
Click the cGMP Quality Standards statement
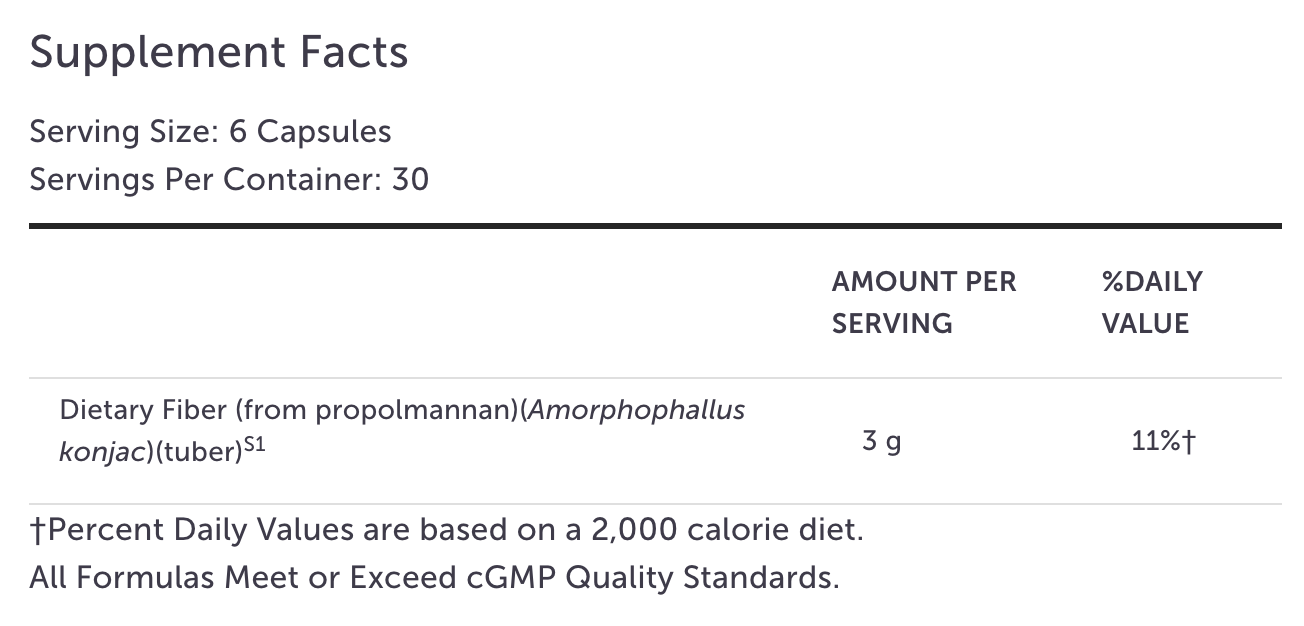(x=434, y=578)
